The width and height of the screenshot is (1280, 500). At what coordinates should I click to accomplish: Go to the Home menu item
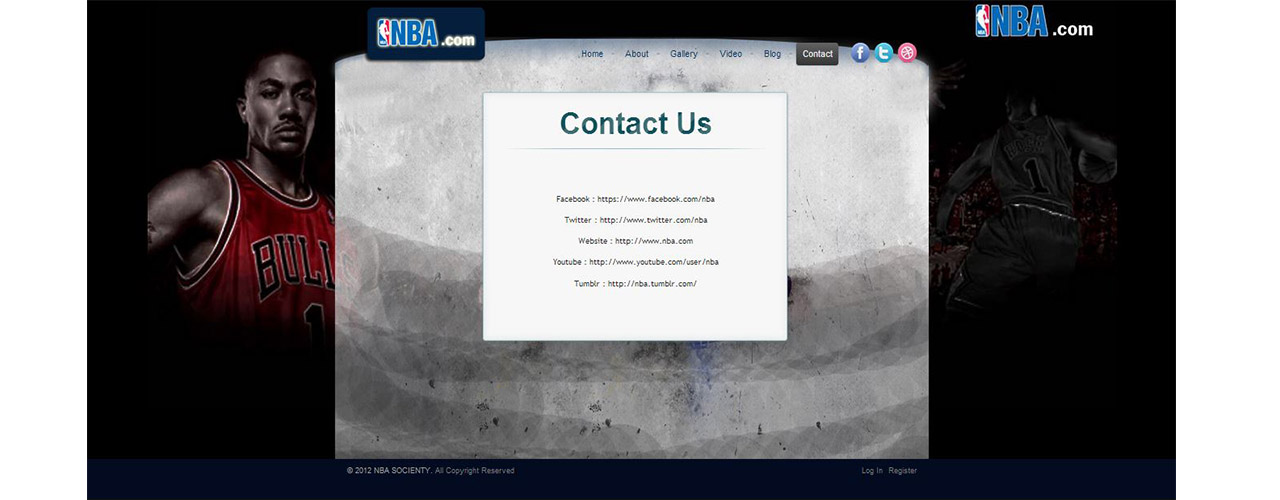[592, 54]
